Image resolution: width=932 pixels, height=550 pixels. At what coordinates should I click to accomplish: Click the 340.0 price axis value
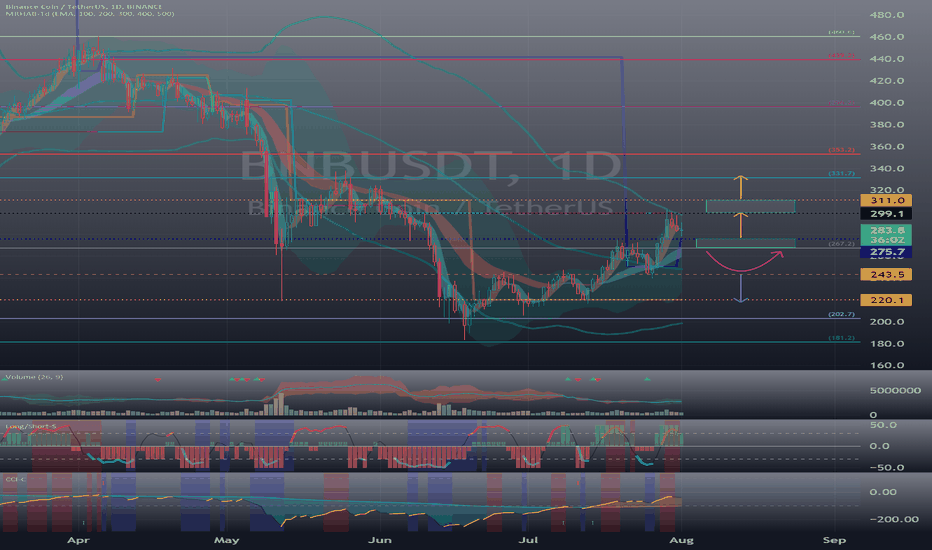click(887, 169)
